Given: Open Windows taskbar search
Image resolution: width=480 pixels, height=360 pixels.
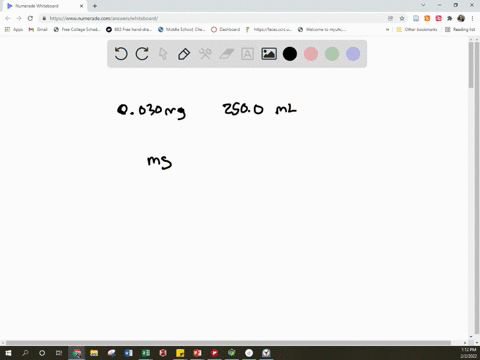Looking at the screenshot, I should [25, 353].
